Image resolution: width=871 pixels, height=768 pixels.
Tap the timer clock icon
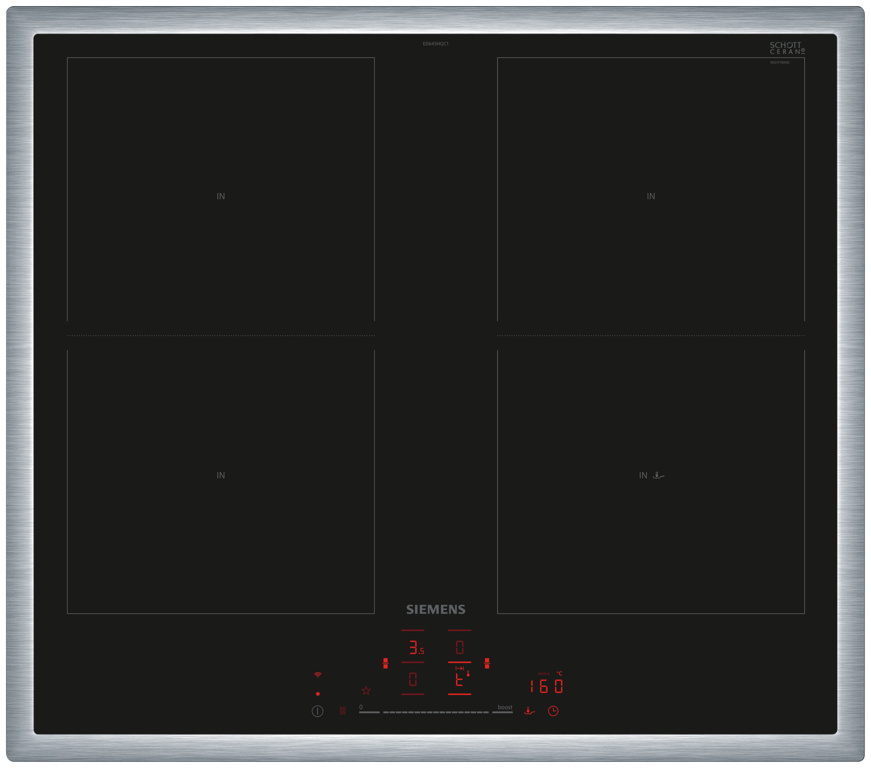553,711
